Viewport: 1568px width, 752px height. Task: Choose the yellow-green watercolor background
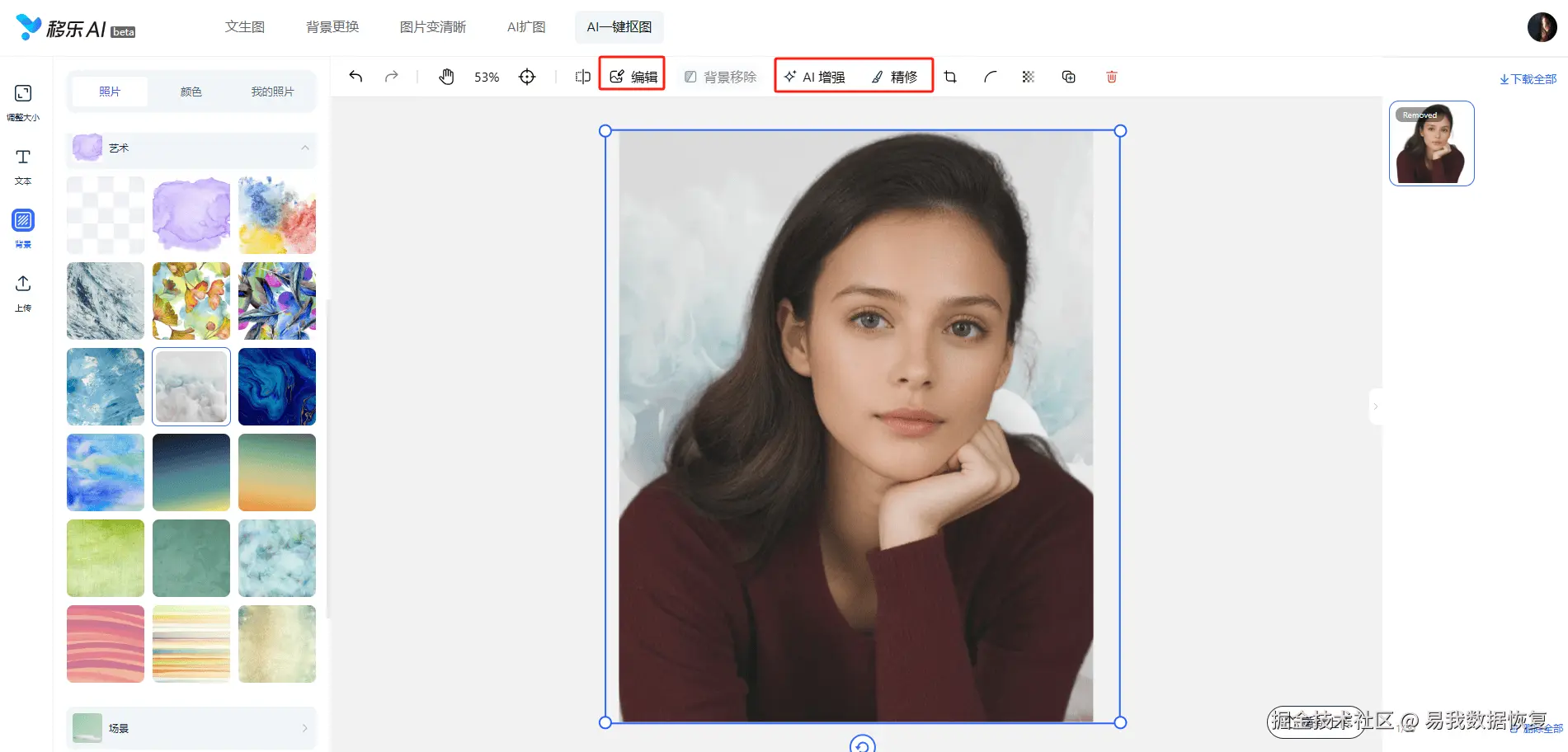tap(106, 558)
